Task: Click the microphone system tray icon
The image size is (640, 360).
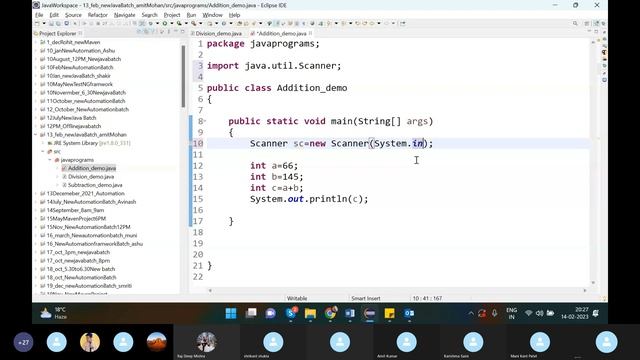Action: [x=494, y=313]
